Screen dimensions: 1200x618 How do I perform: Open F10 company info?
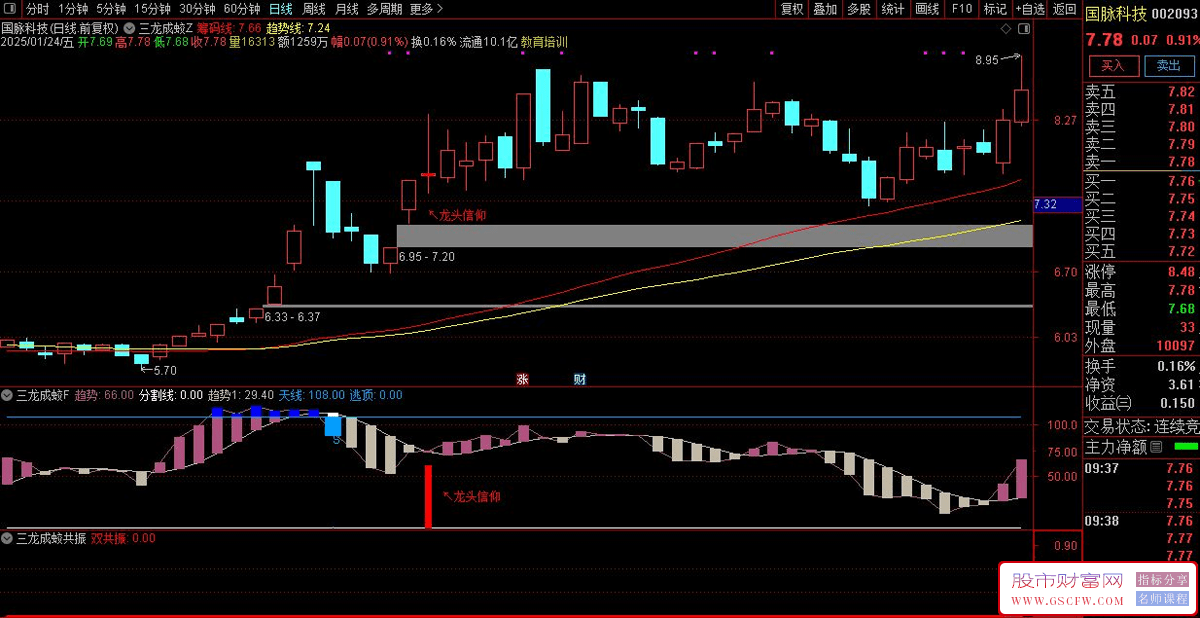961,9
